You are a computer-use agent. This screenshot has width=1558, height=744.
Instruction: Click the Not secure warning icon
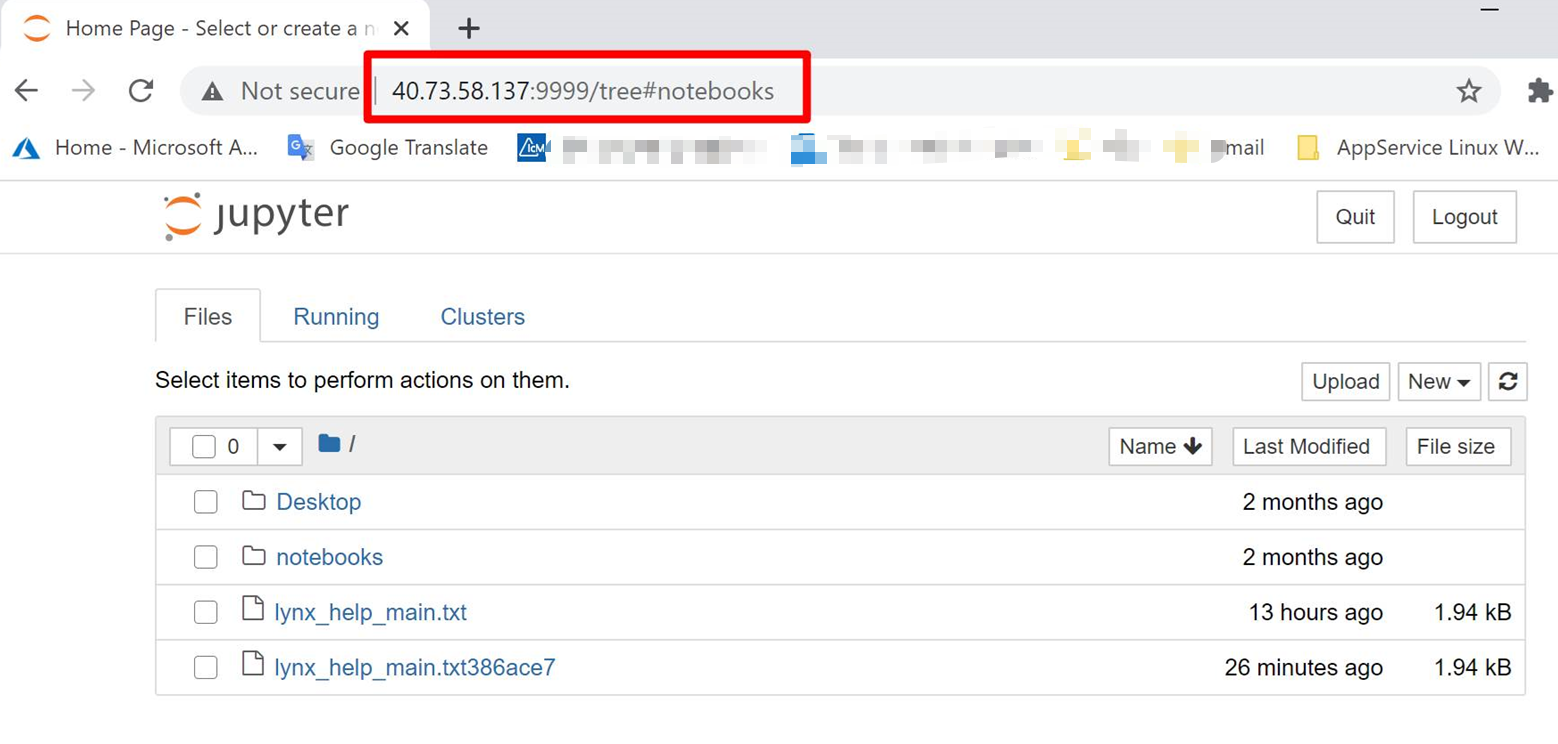coord(212,92)
